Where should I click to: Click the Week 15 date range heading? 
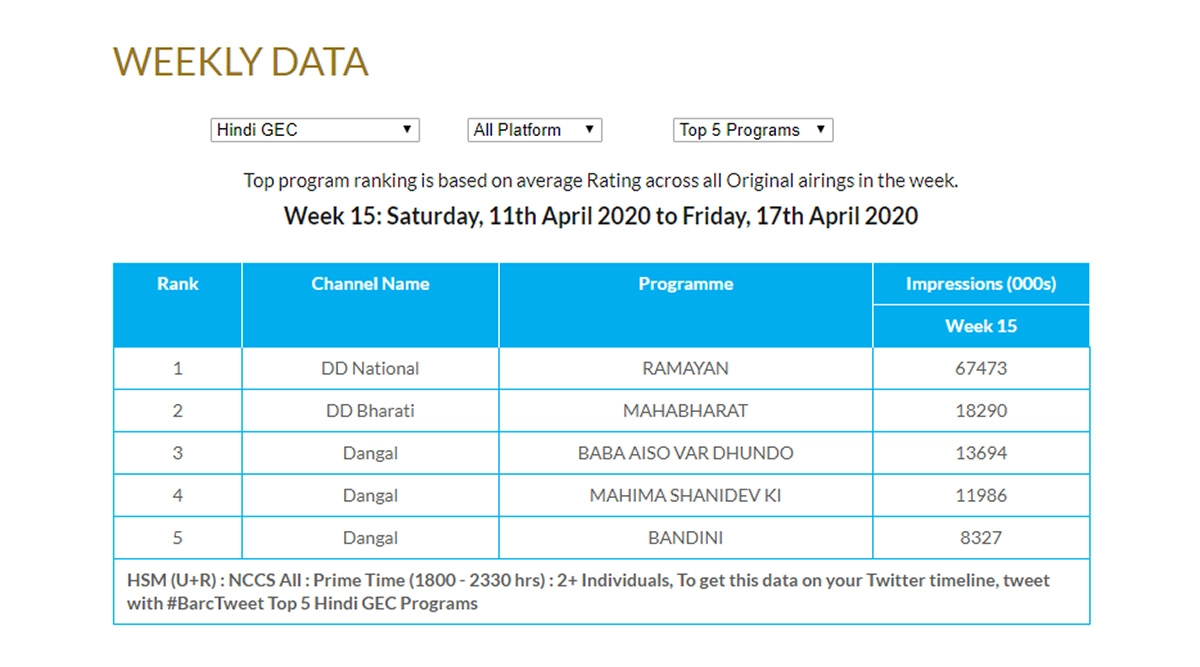click(x=601, y=216)
